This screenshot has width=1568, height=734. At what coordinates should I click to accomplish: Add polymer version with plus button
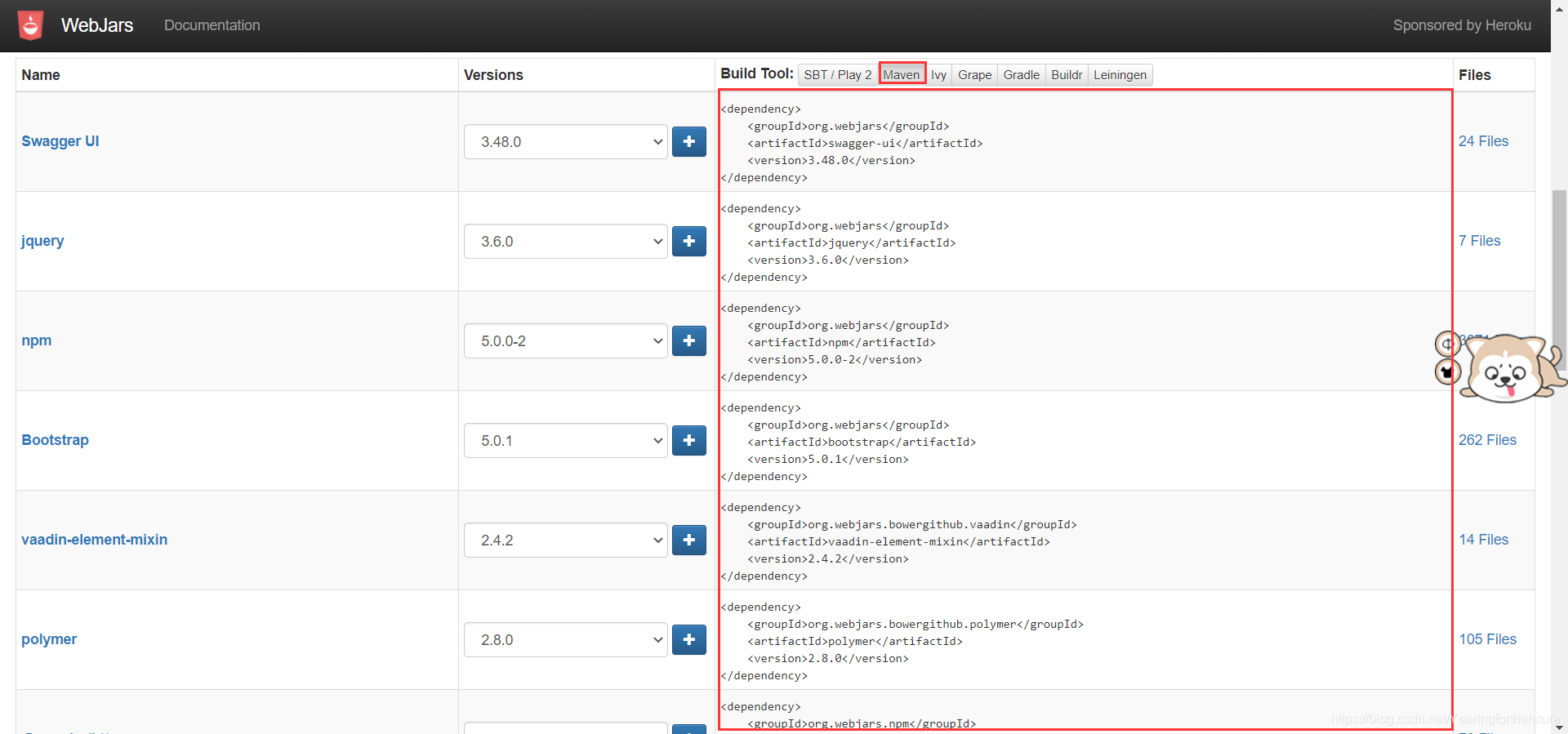pyautogui.click(x=689, y=639)
